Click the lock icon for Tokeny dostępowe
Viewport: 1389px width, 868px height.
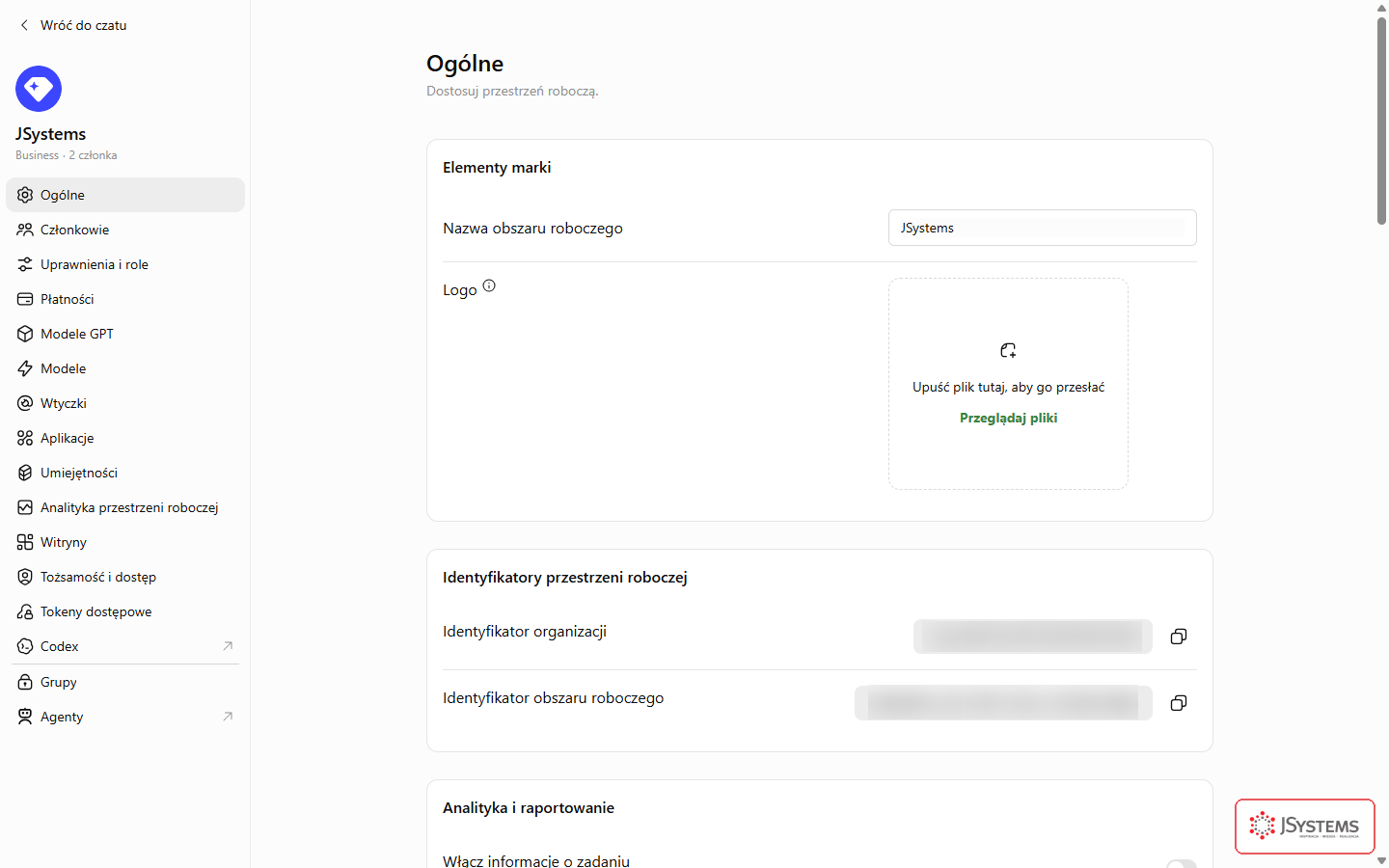[x=25, y=611]
